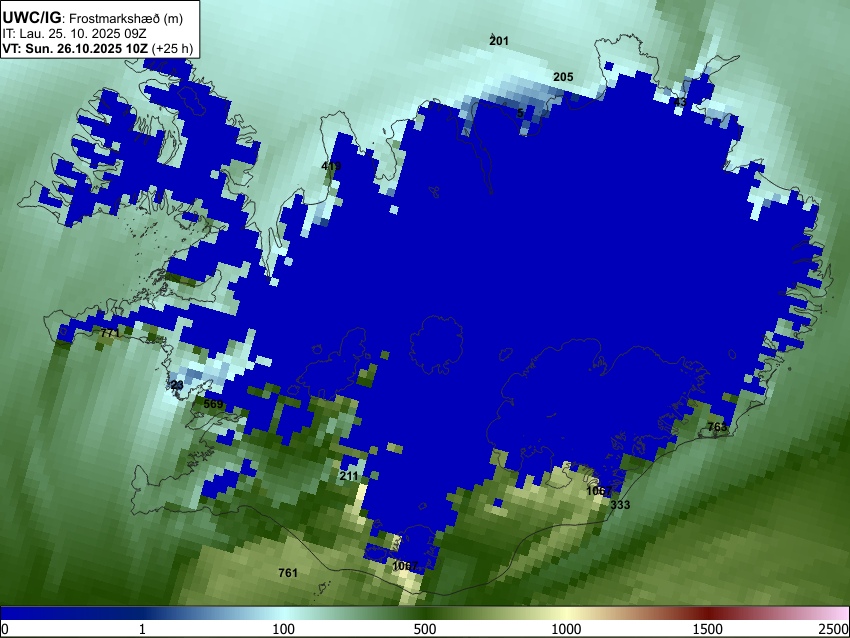The height and width of the screenshot is (638, 850).
Task: Click the 1067 label next to 333
Action: [x=599, y=491]
